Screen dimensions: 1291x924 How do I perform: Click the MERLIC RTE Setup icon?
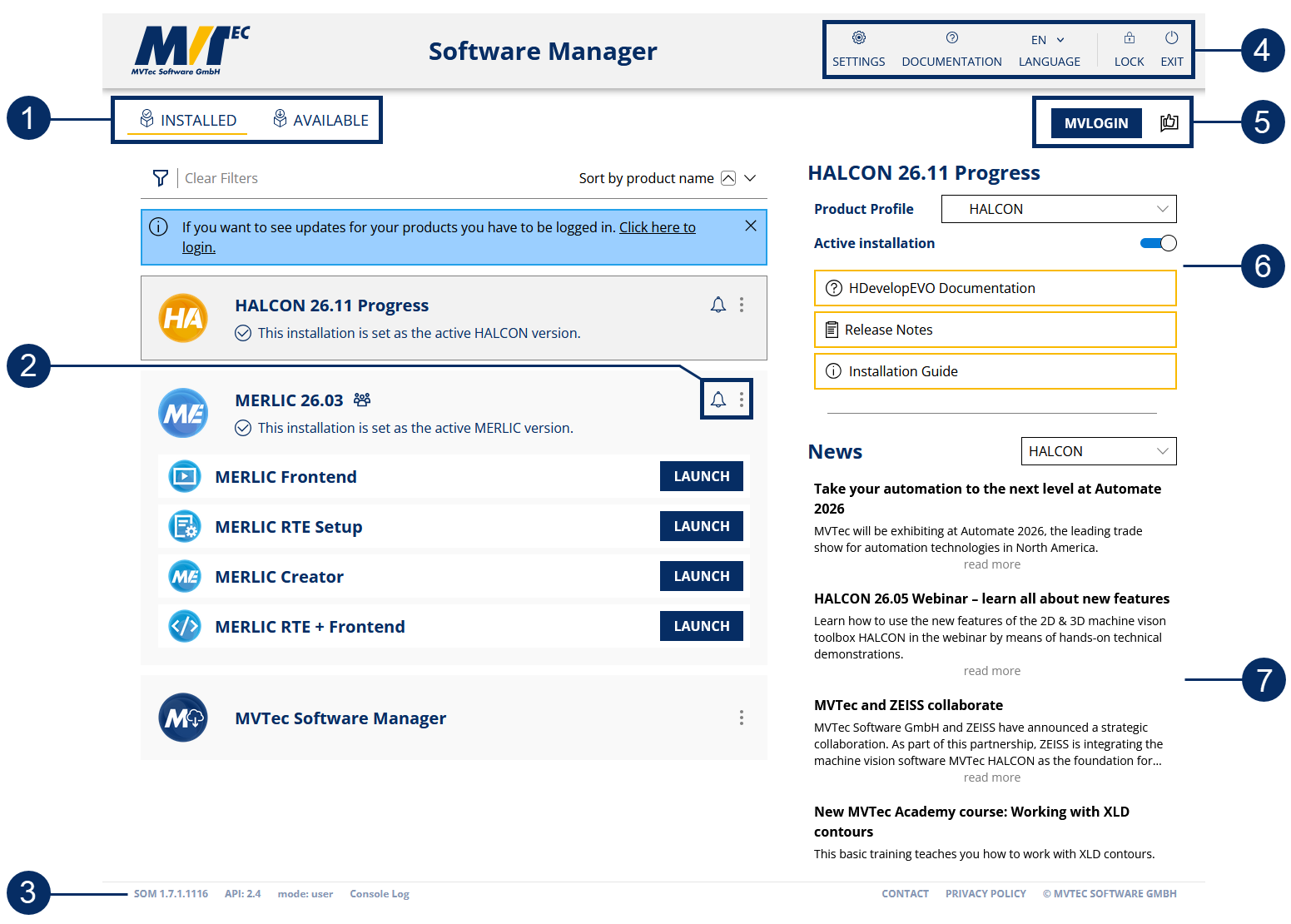[x=185, y=526]
